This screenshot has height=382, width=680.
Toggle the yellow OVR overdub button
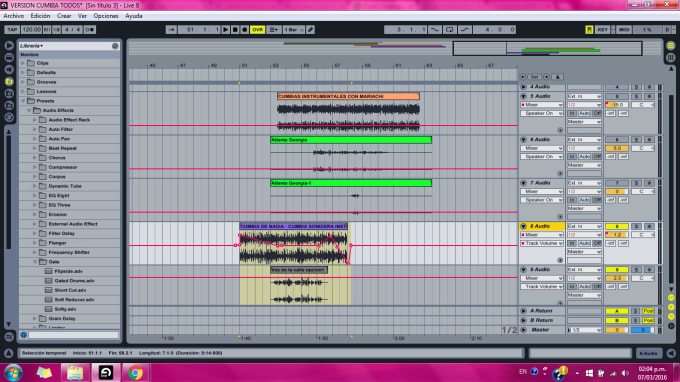(258, 29)
